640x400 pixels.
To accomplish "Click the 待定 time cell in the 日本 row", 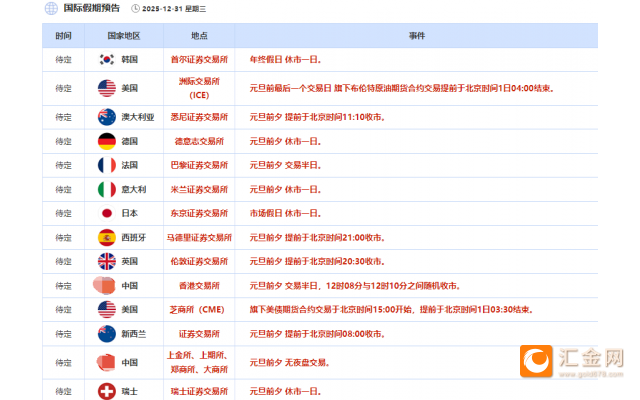I will [x=63, y=213].
